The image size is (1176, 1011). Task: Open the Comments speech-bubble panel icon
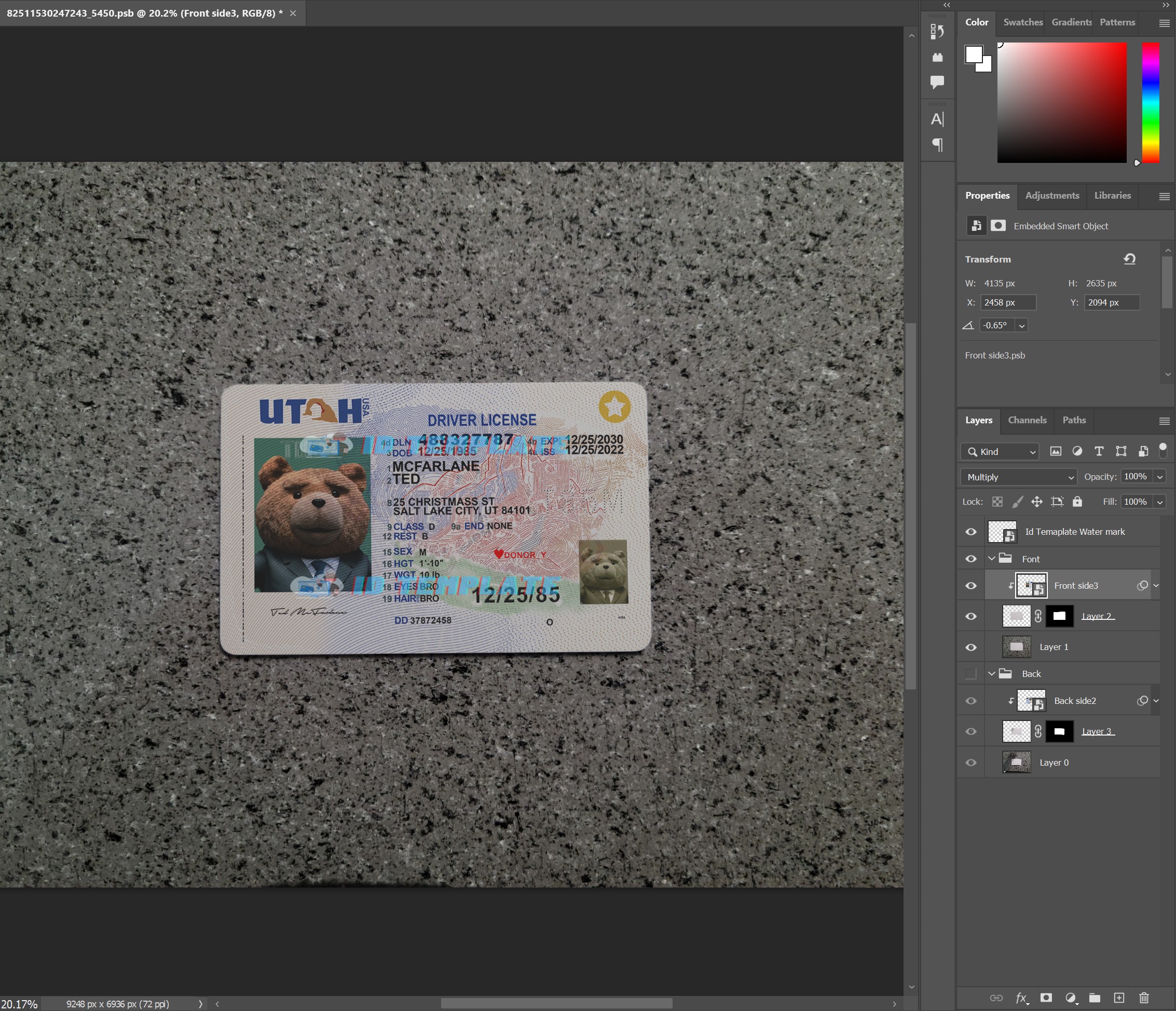937,81
